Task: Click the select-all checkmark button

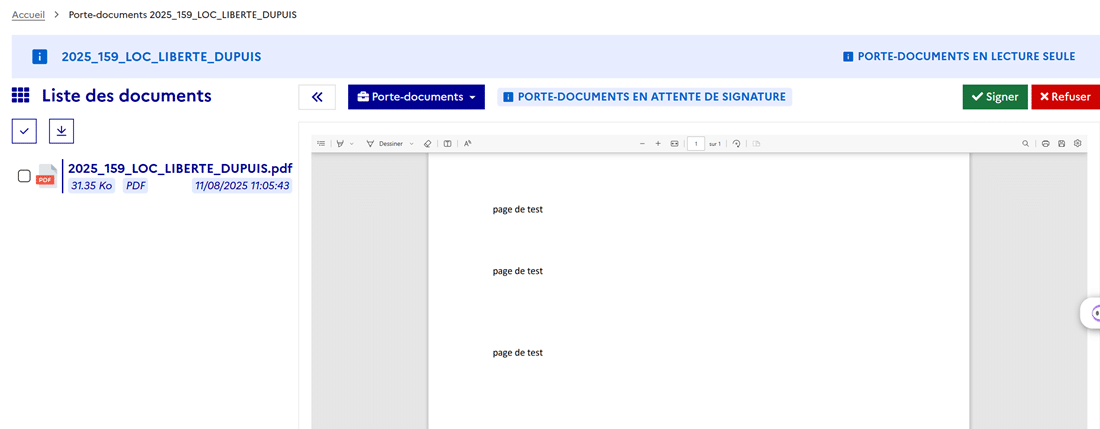Action: (x=24, y=131)
